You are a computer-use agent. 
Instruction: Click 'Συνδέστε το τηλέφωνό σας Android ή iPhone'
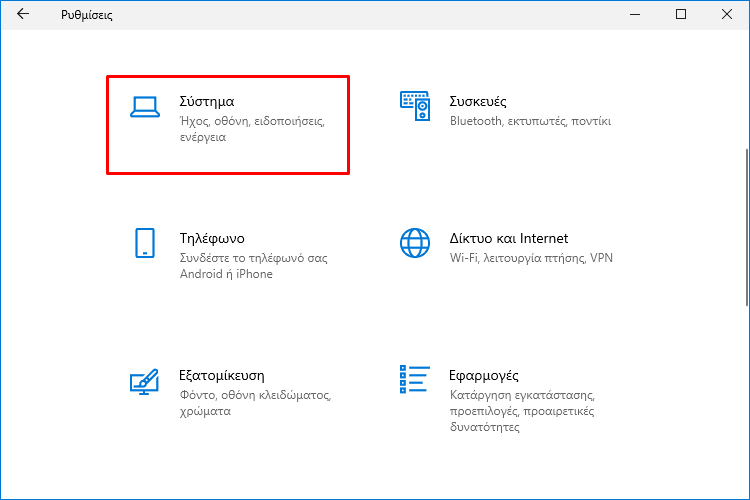click(254, 266)
